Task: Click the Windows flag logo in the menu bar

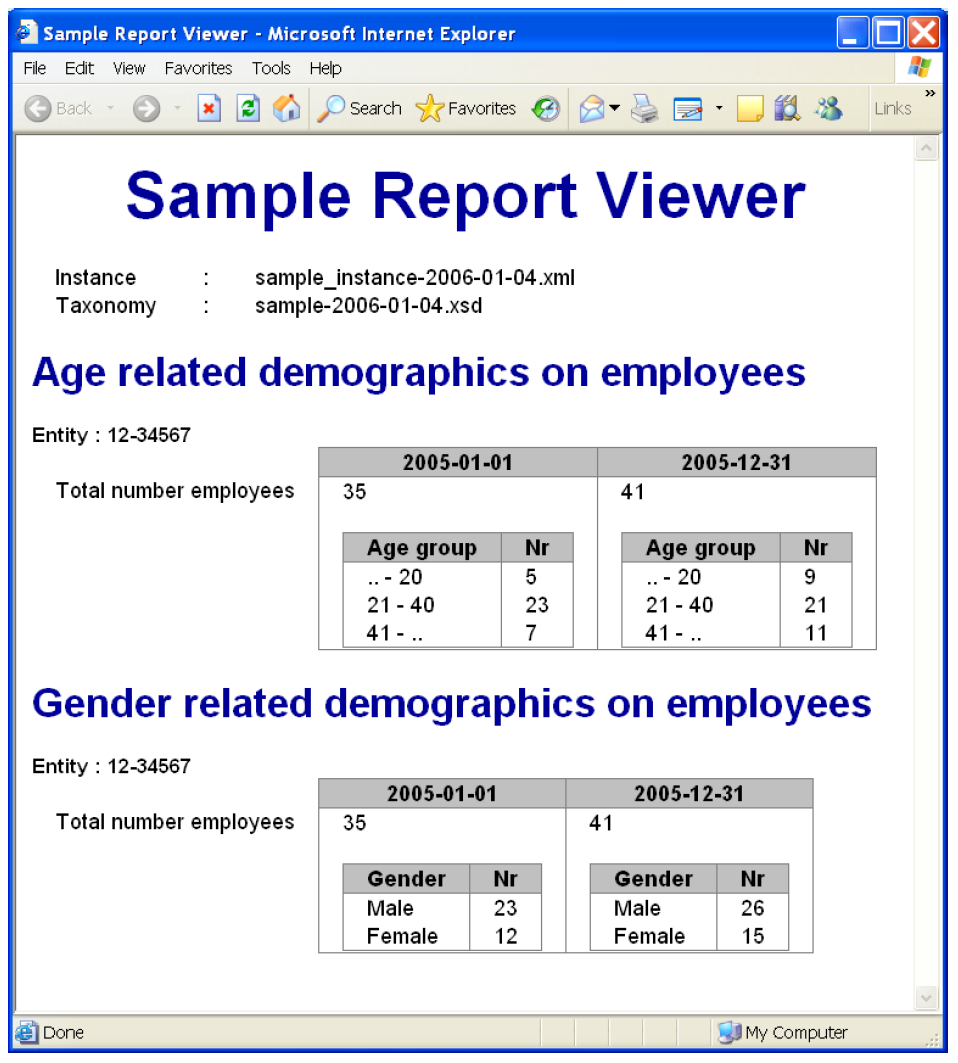Action: (919, 67)
